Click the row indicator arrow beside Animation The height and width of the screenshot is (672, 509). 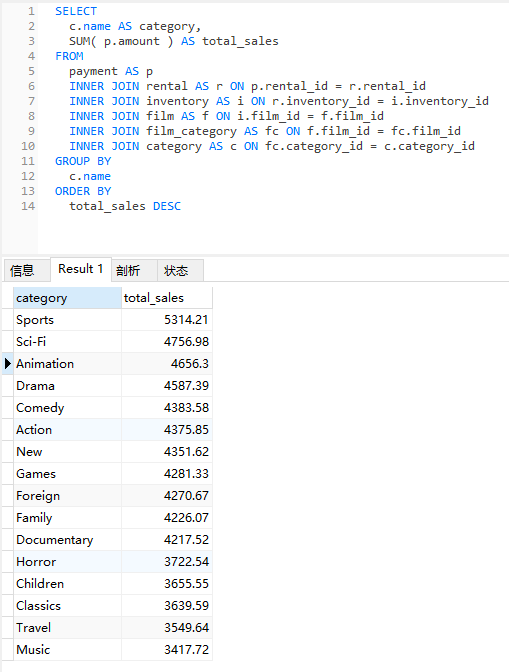coord(8,364)
